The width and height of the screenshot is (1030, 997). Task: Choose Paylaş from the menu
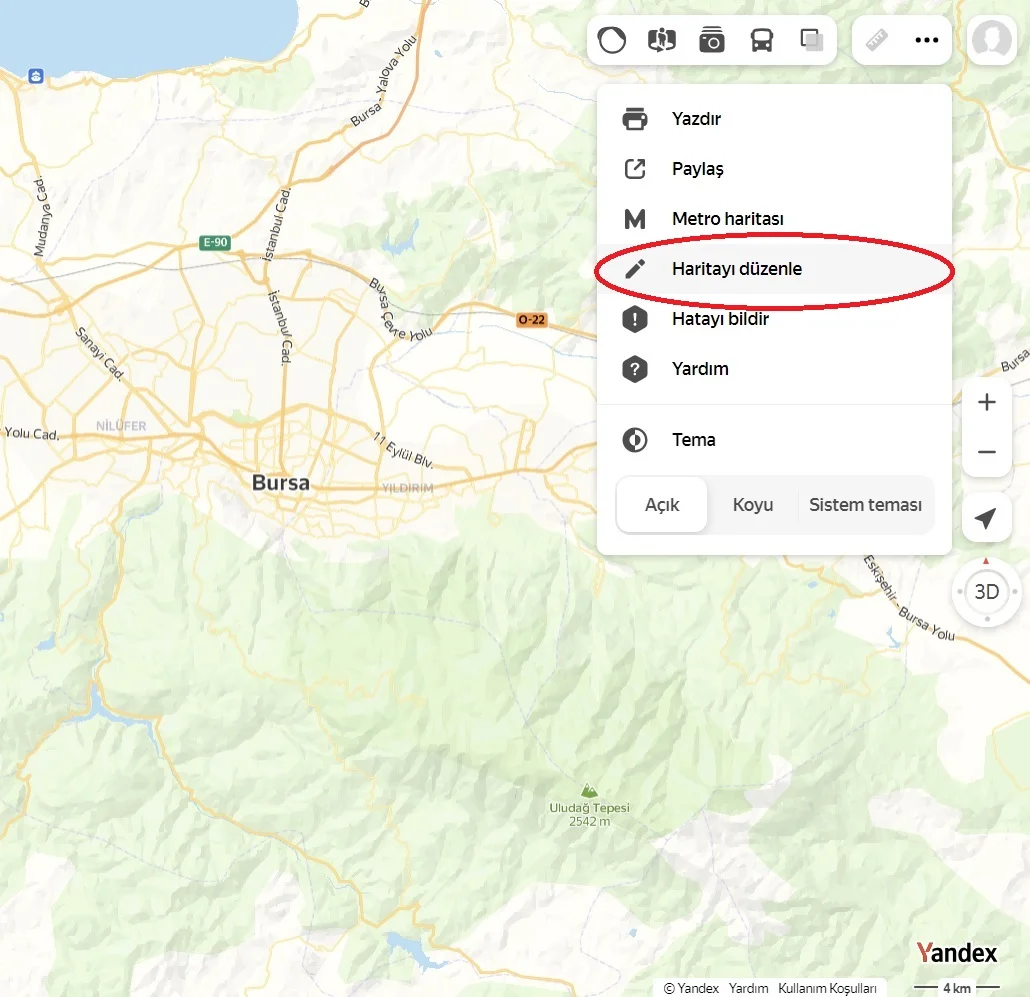[x=697, y=169]
